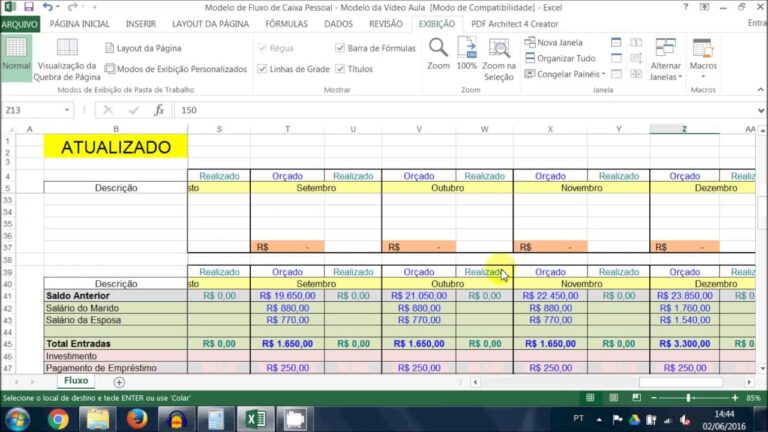Open the undo history dropdown arrow
This screenshot has height=432, width=768.
click(57, 7)
